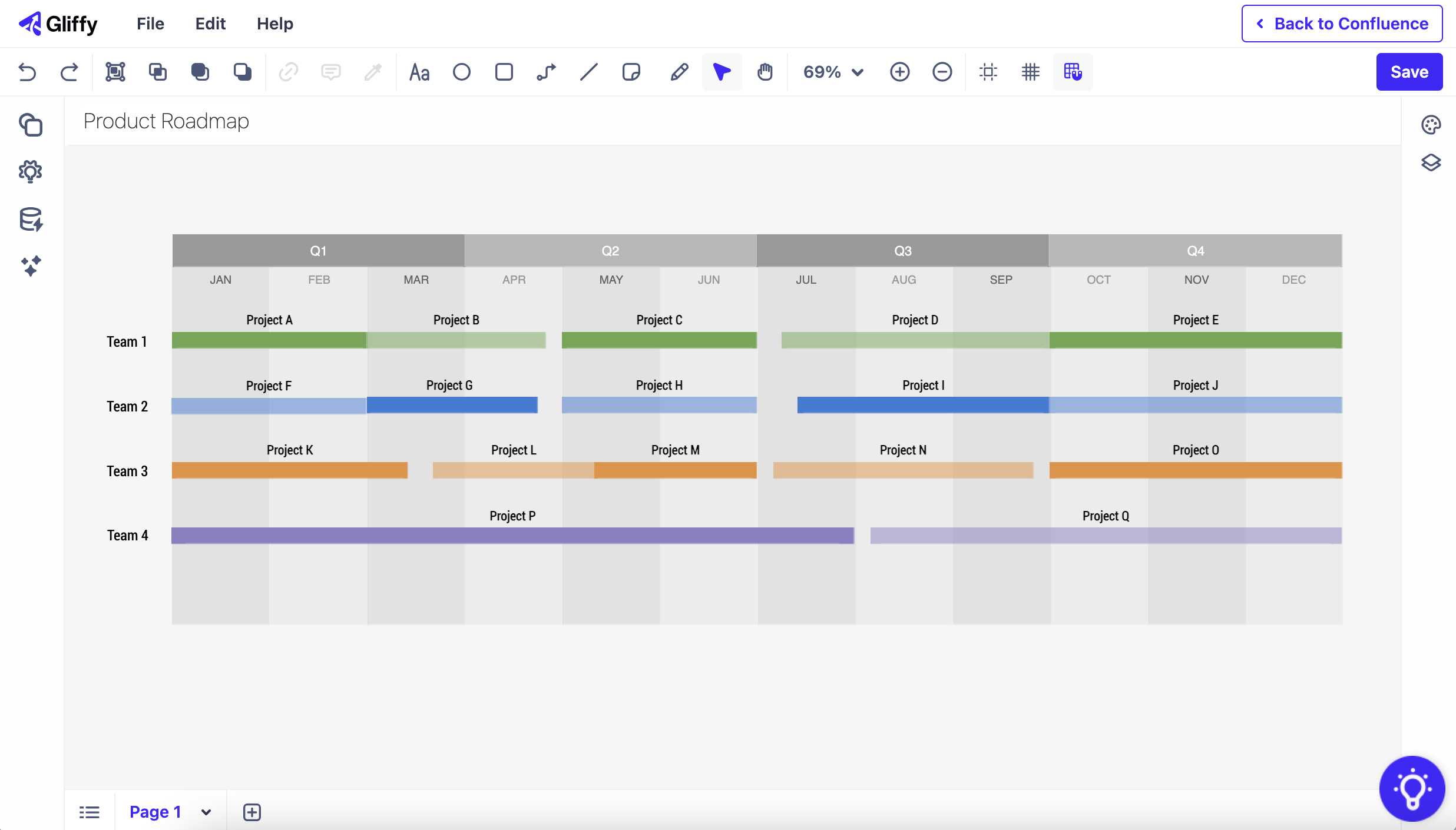Select the purple Project P bar
This screenshot has height=830, width=1456.
[x=512, y=536]
